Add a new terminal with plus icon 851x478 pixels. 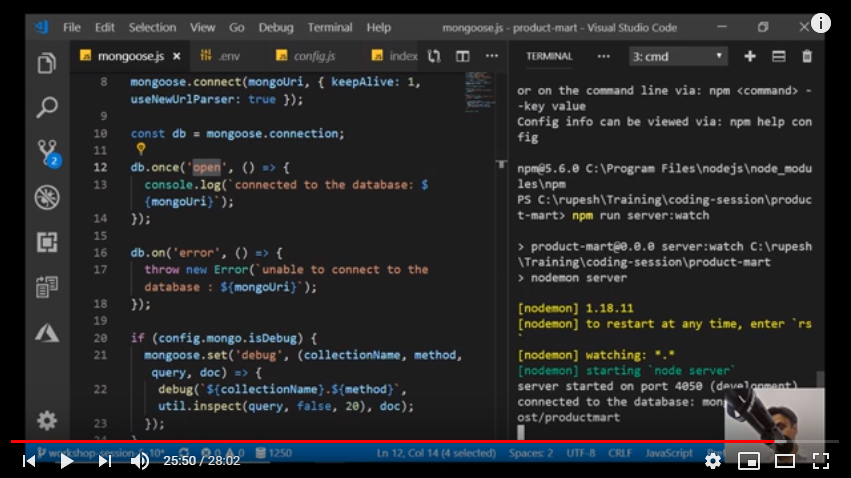tap(750, 57)
